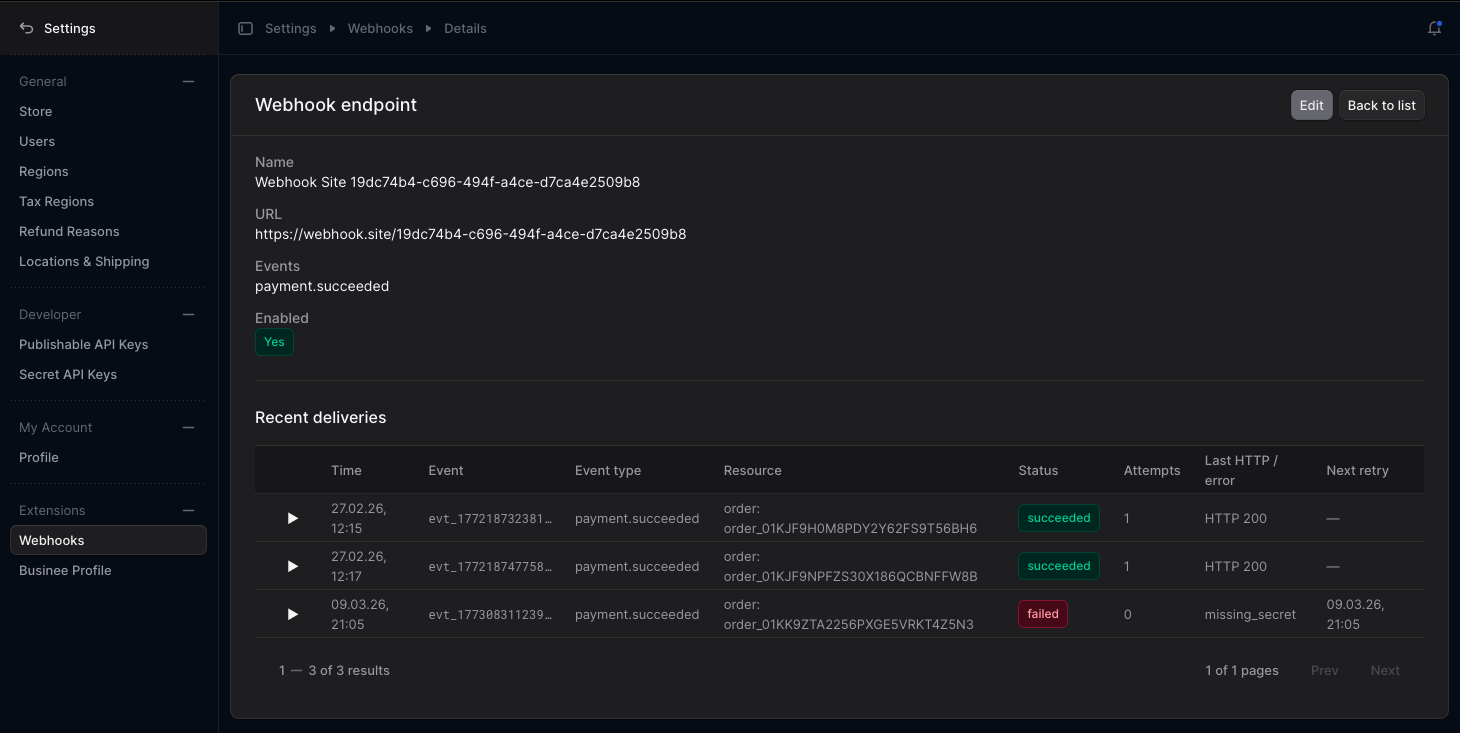Click the back arrow beside Settings heading
Screen dimensions: 1460x733
[x=25, y=28]
